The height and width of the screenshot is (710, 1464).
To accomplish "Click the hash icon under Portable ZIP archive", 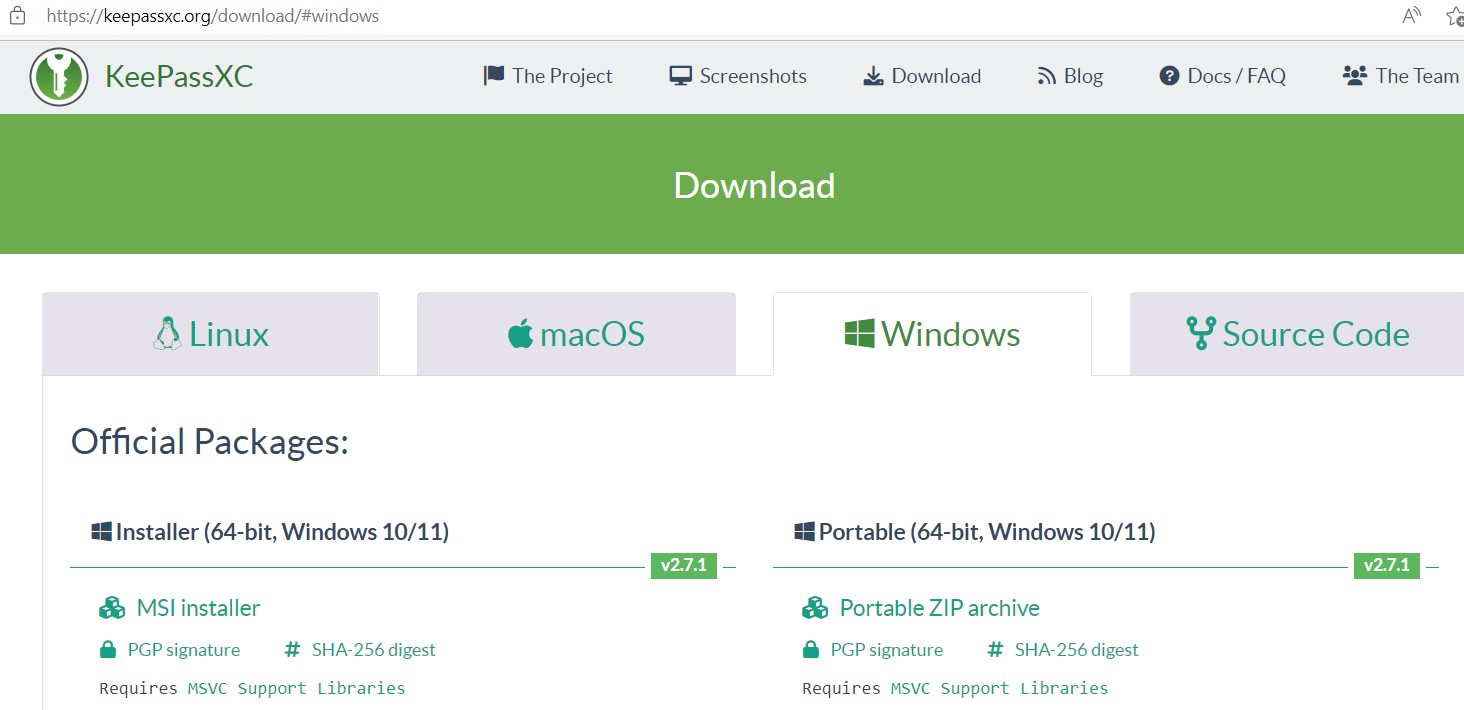I will coord(995,650).
